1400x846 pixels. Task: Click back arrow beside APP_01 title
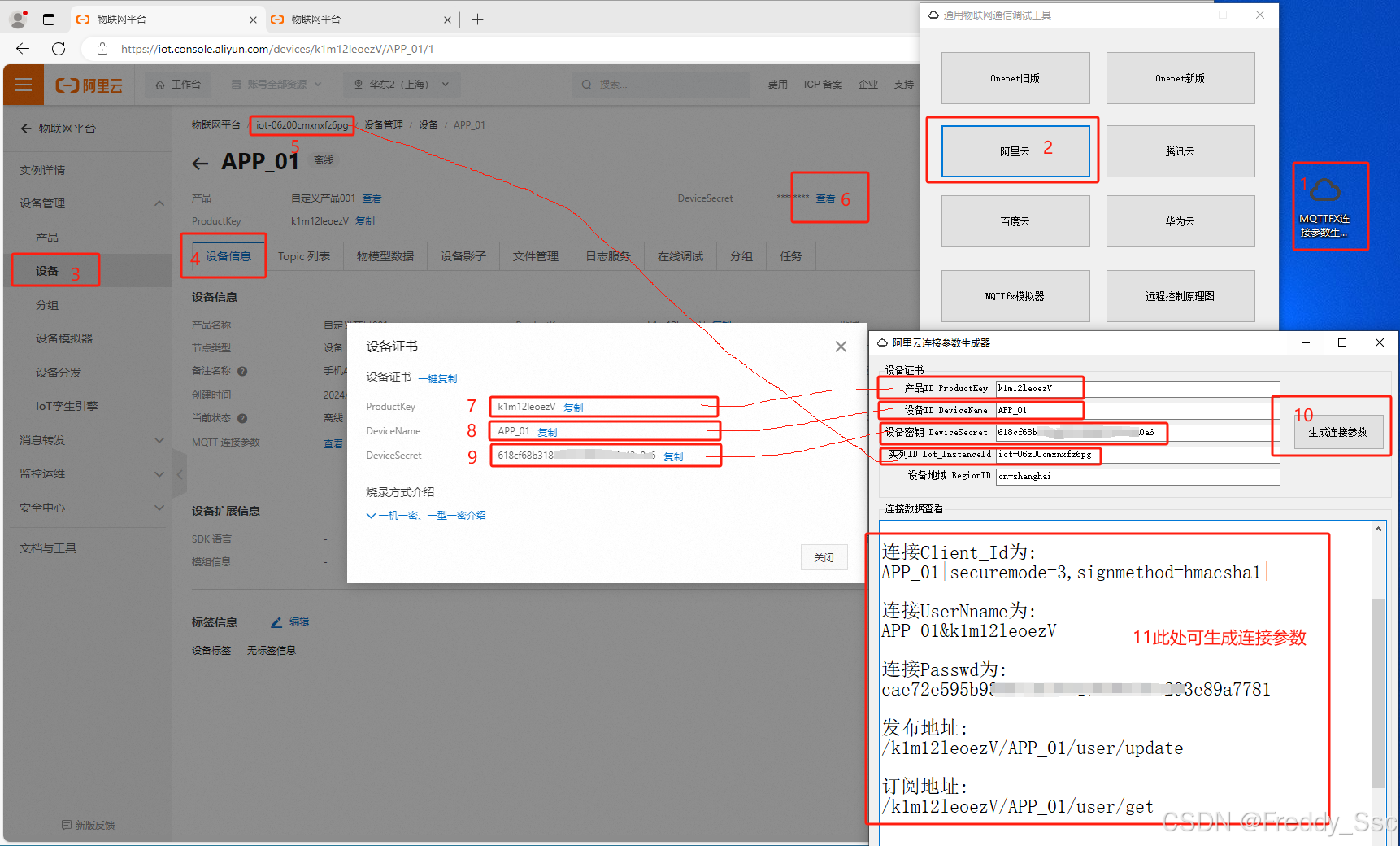click(200, 163)
